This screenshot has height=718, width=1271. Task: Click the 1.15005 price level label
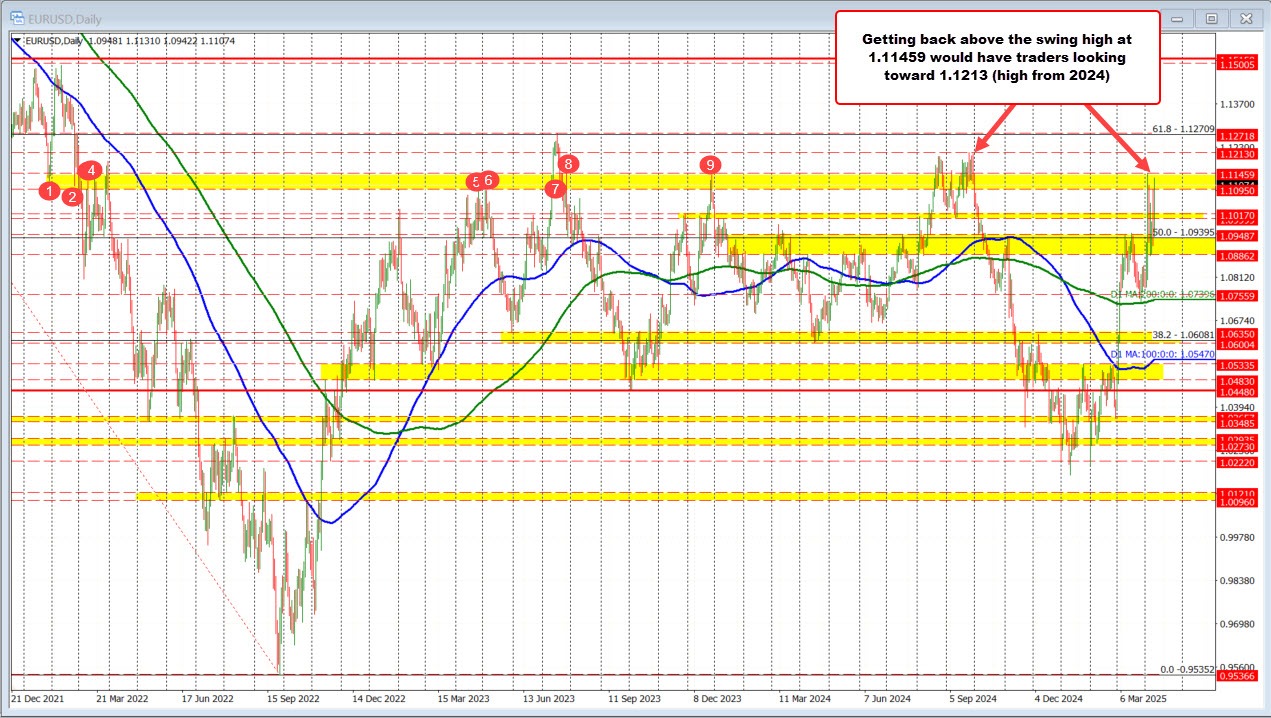[1237, 63]
